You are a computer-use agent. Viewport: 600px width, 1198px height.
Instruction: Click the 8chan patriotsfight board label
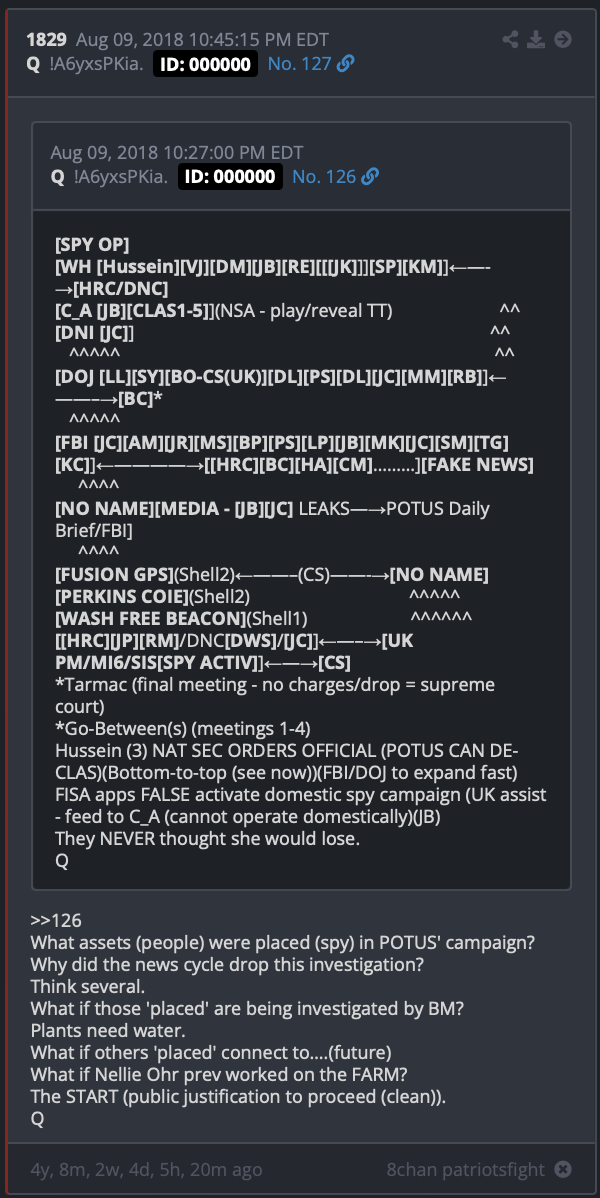click(x=466, y=1170)
